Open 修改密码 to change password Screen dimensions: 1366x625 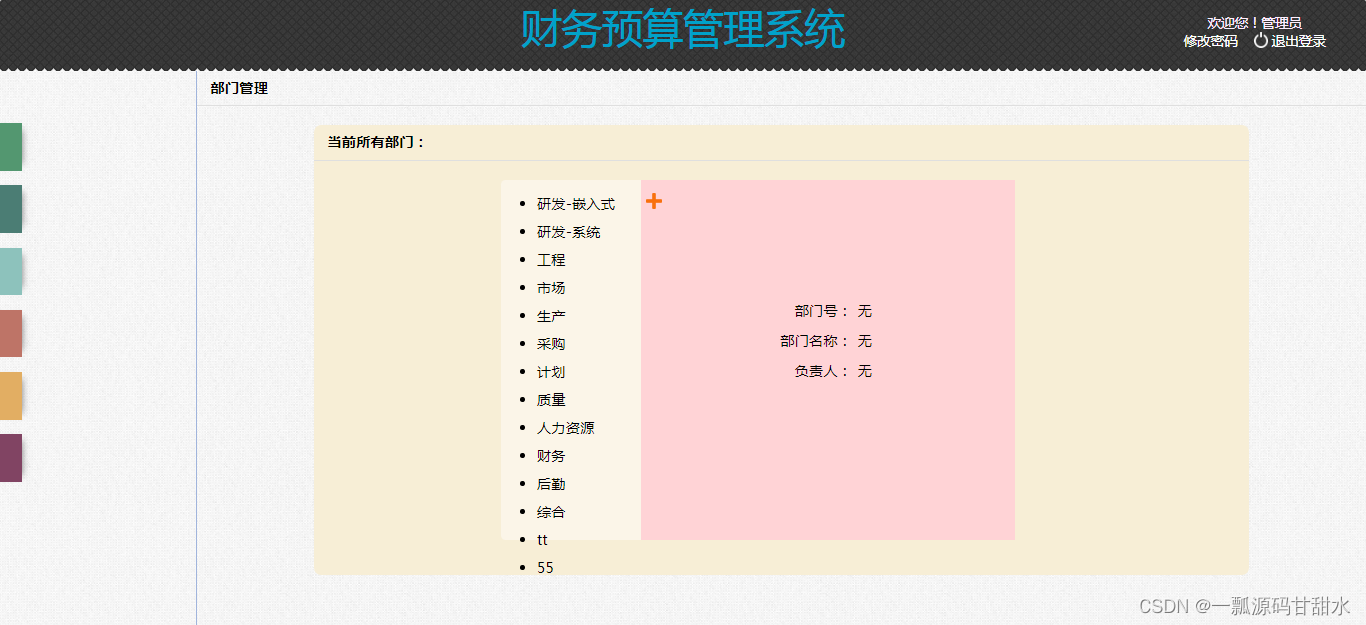[x=1209, y=42]
